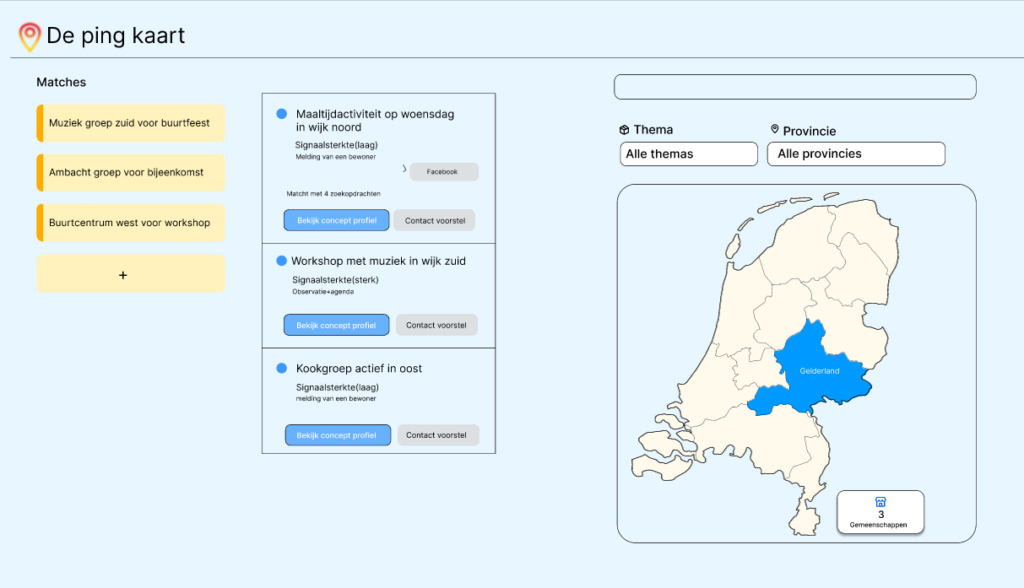Click the location pin icon beside Provincie
The image size is (1024, 588).
(774, 130)
